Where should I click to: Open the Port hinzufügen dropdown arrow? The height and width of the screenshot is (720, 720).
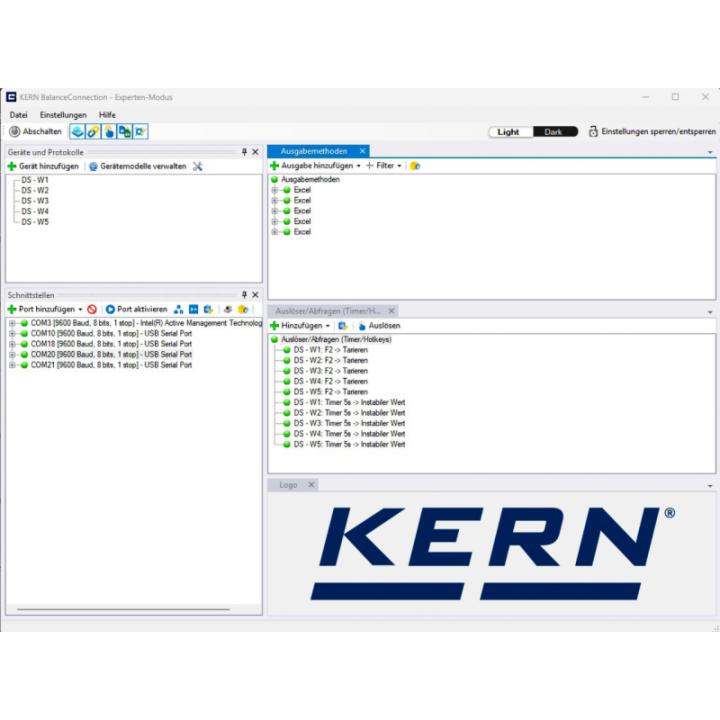pos(80,309)
